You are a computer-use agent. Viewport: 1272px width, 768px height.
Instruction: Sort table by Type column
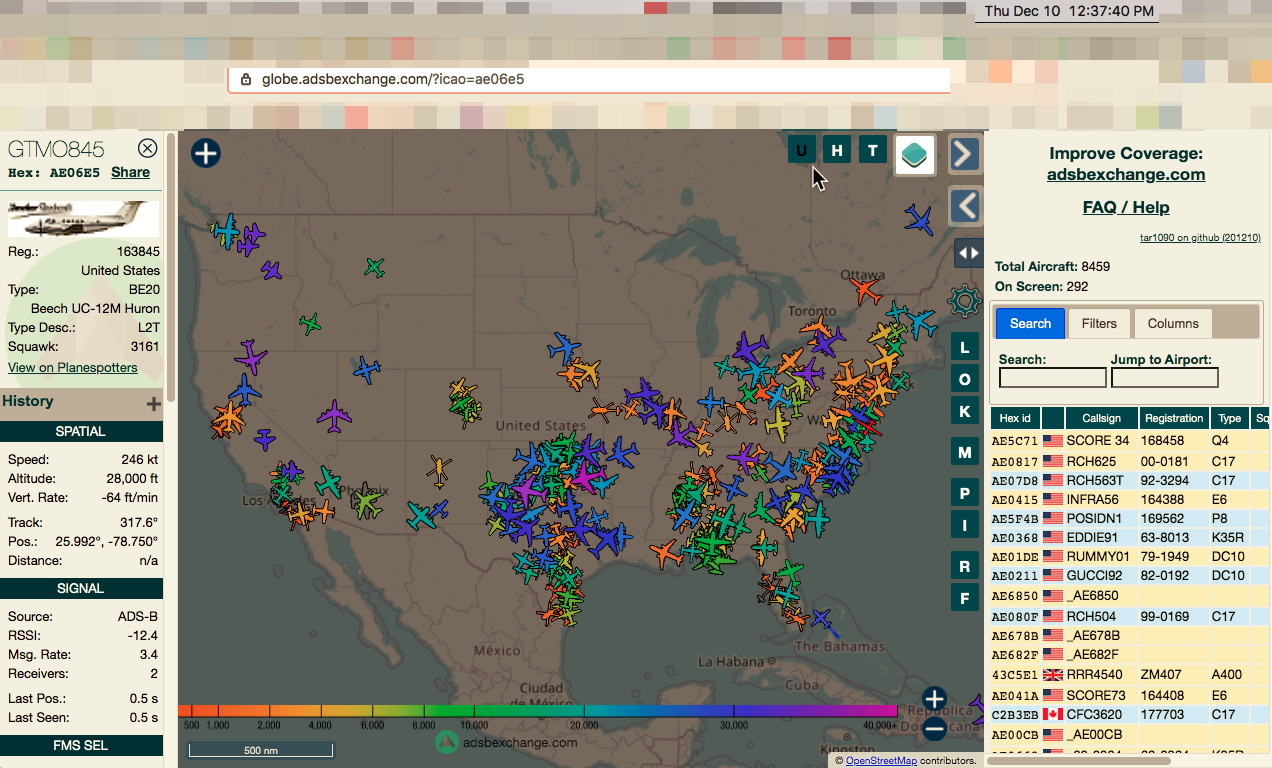coord(1229,418)
